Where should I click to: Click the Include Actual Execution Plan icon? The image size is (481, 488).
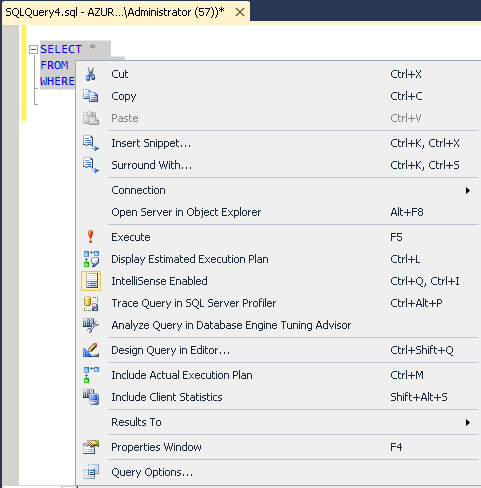point(91,375)
